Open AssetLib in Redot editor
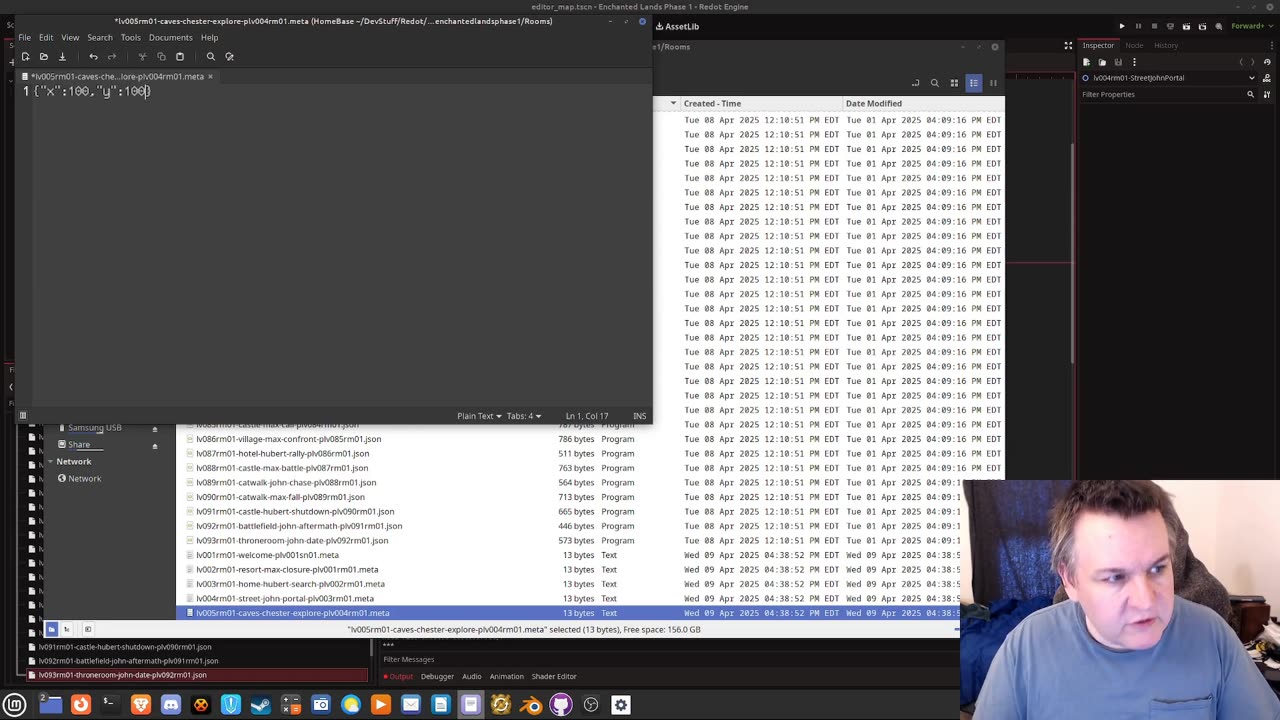1280x720 pixels. (x=677, y=26)
